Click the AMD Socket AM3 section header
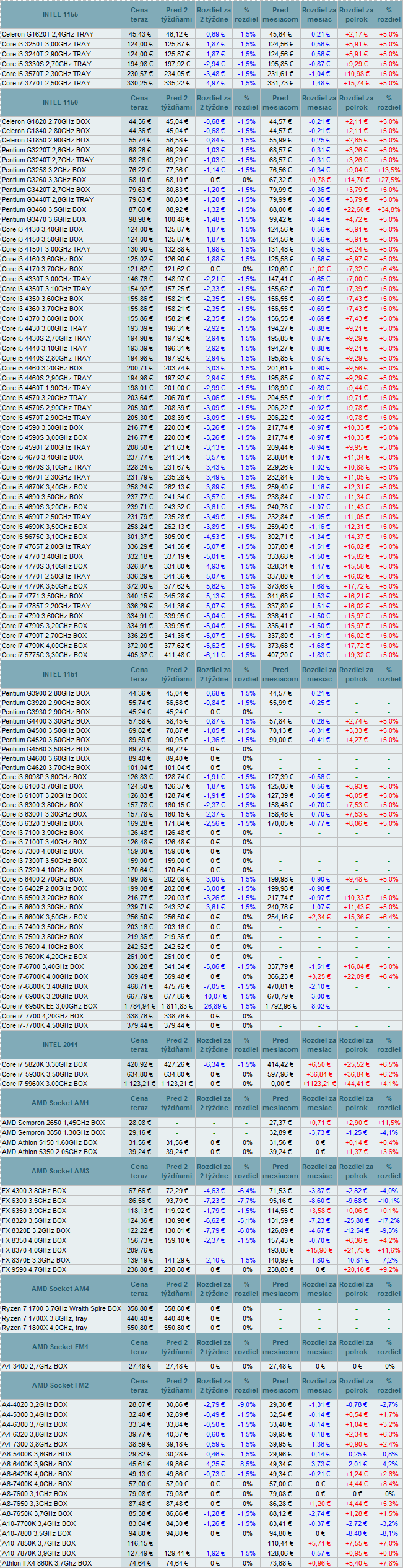This screenshot has height=1568, width=403. click(61, 1171)
